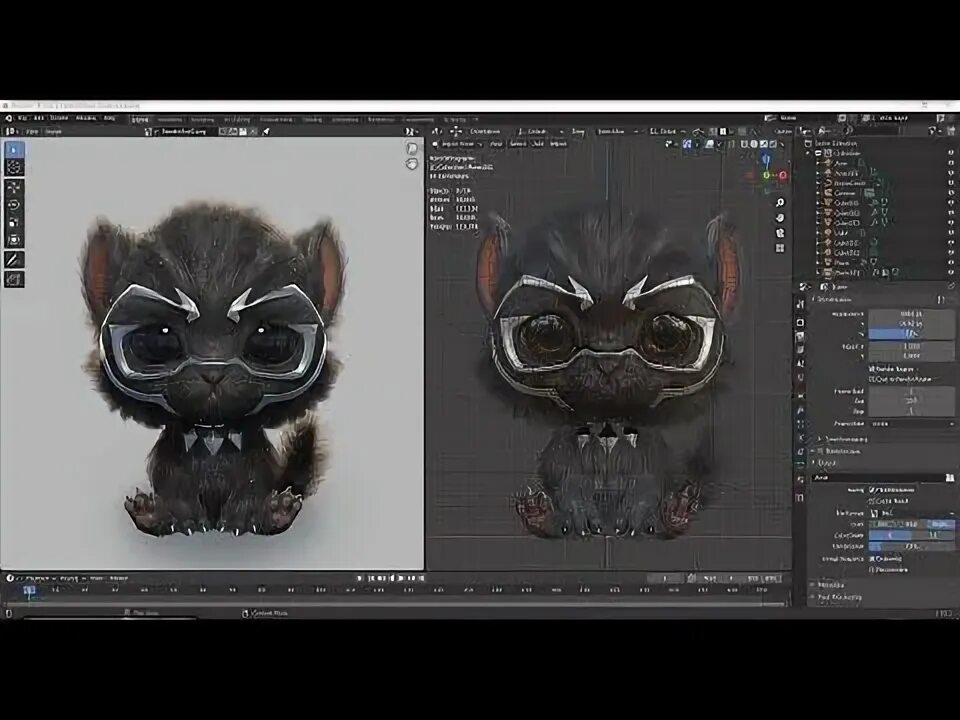
Task: Select the Measure tool at toolbar bottom
Action: click(x=14, y=279)
